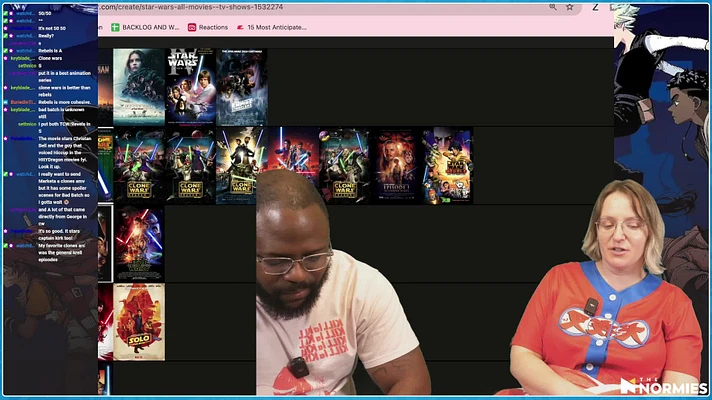Click the chat message "Rebels is A"
This screenshot has height=400, width=712.
tap(50, 50)
